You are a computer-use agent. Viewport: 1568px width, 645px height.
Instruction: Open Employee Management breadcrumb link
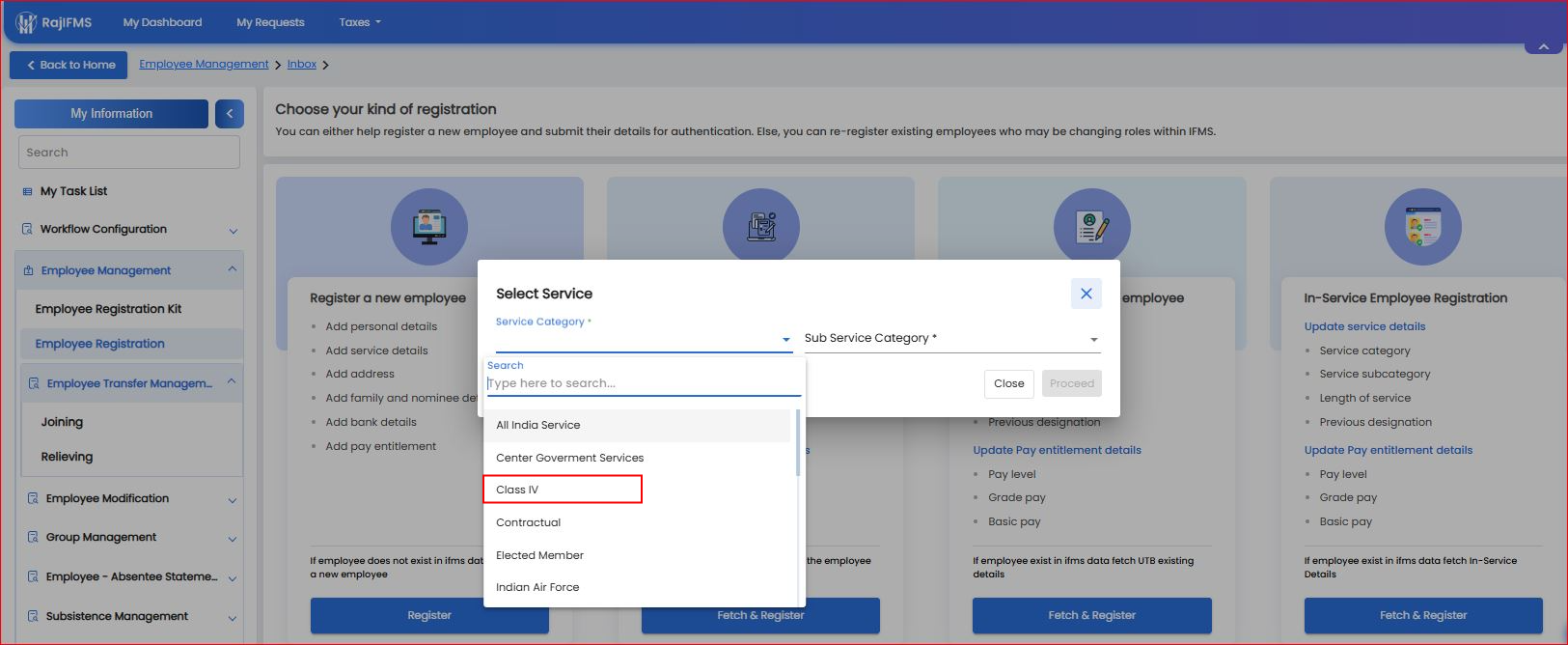pos(204,64)
